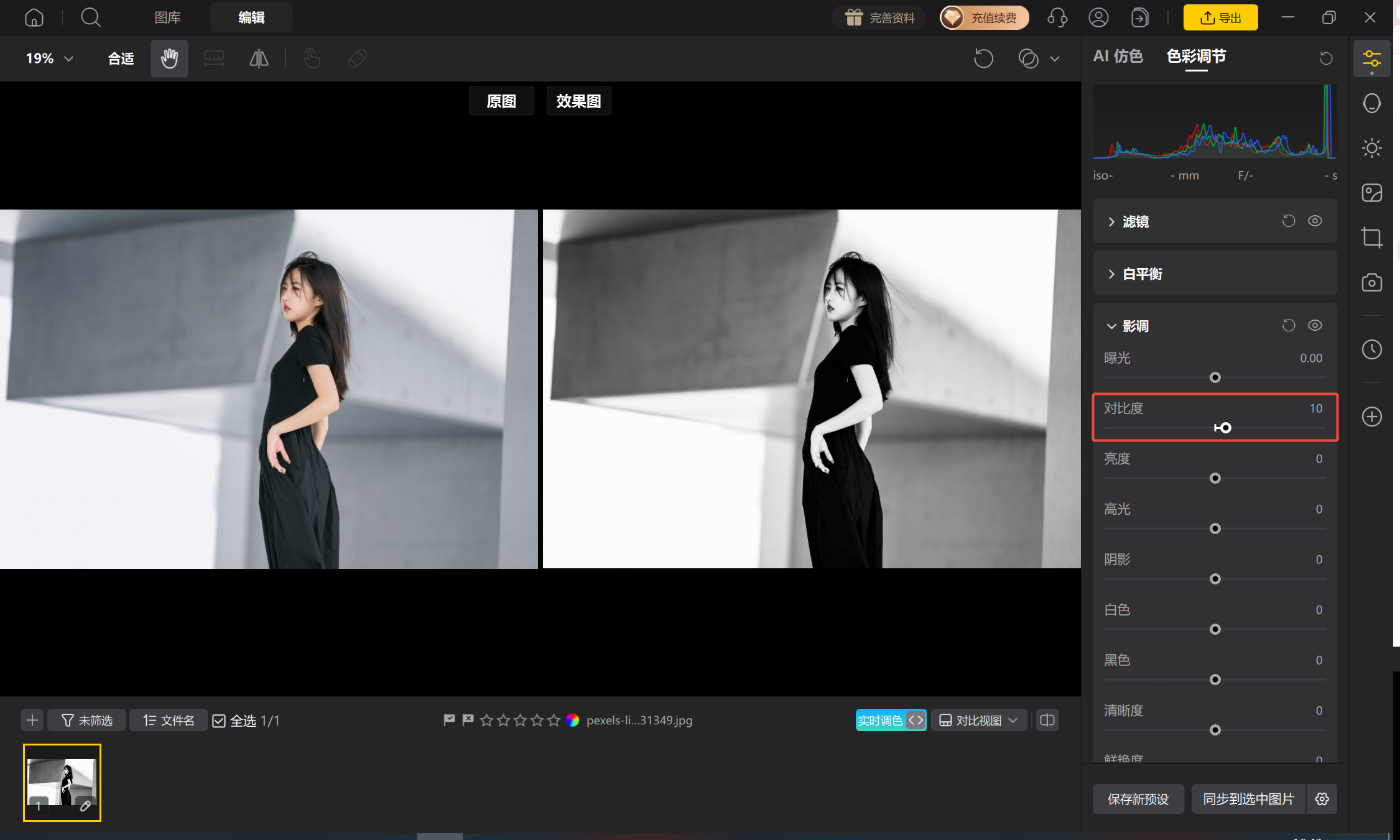The width and height of the screenshot is (1400, 840).
Task: Reset all color adjustments icon
Action: [1326, 58]
